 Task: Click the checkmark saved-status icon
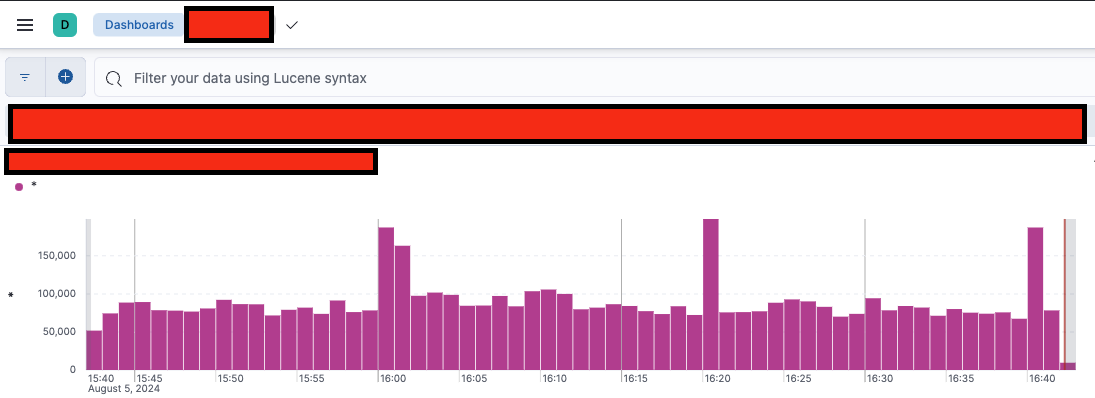click(x=292, y=25)
